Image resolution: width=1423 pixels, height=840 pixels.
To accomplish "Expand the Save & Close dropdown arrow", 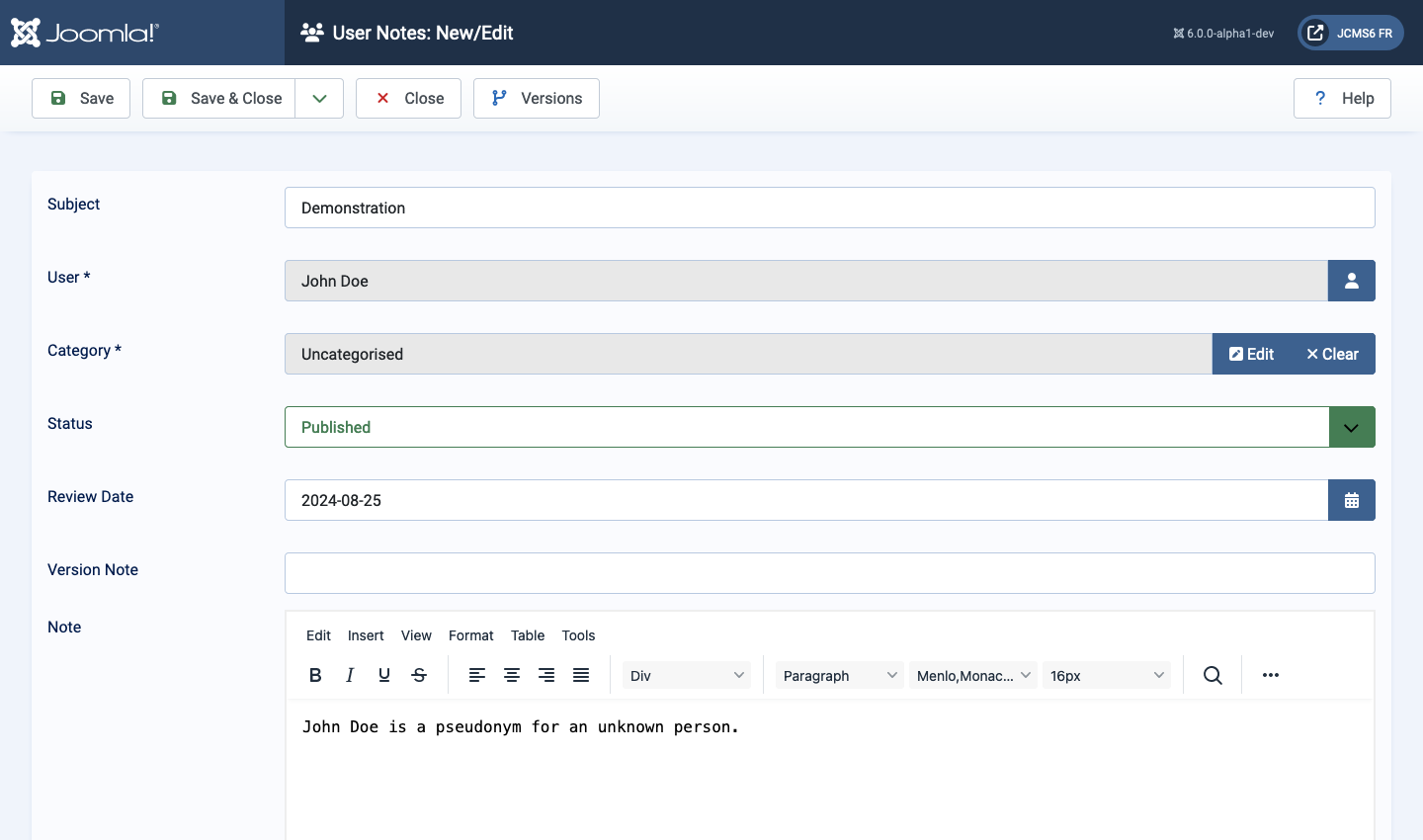I will (319, 98).
